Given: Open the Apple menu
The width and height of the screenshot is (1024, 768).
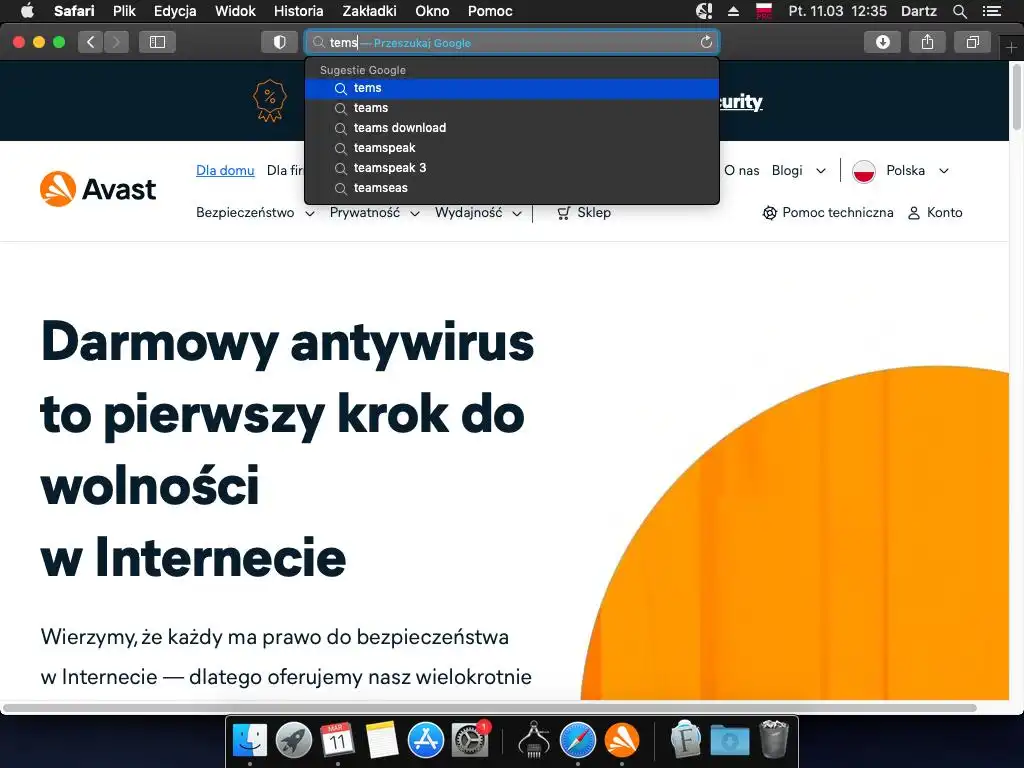Looking at the screenshot, I should (x=27, y=10).
